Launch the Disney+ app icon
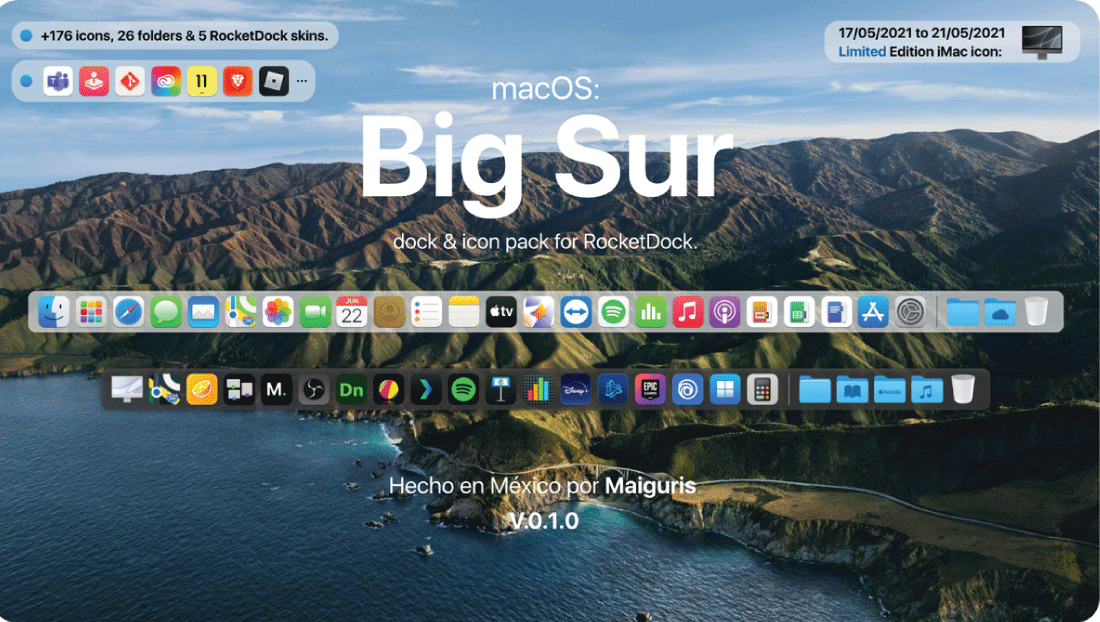 (575, 389)
